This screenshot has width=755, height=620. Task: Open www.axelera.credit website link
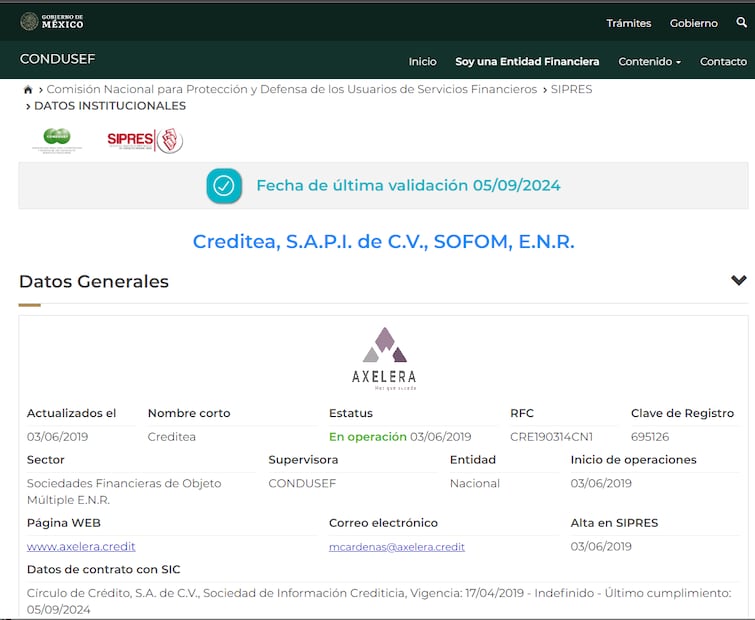coord(81,547)
